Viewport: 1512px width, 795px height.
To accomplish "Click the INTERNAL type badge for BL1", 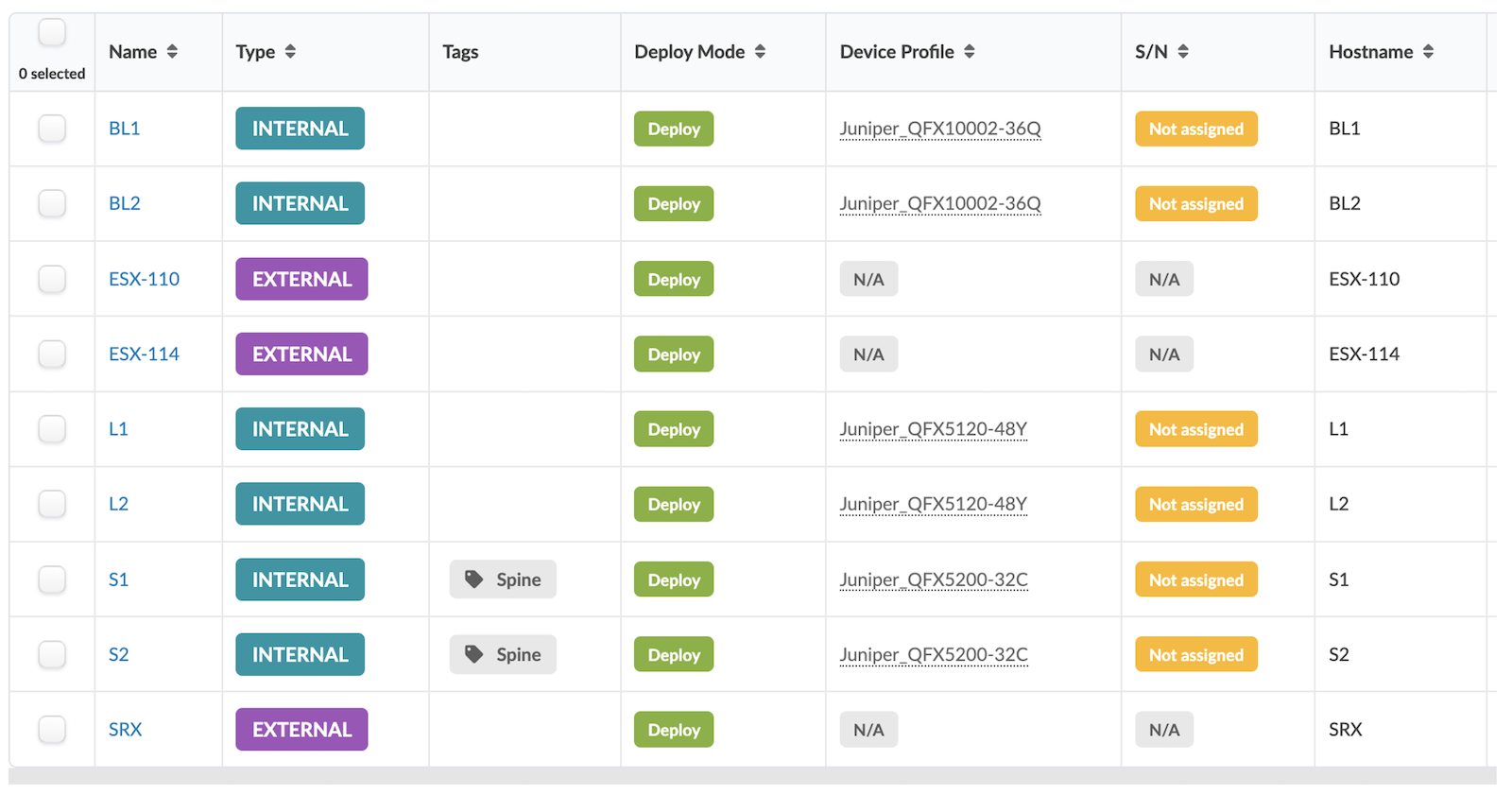I will point(300,129).
